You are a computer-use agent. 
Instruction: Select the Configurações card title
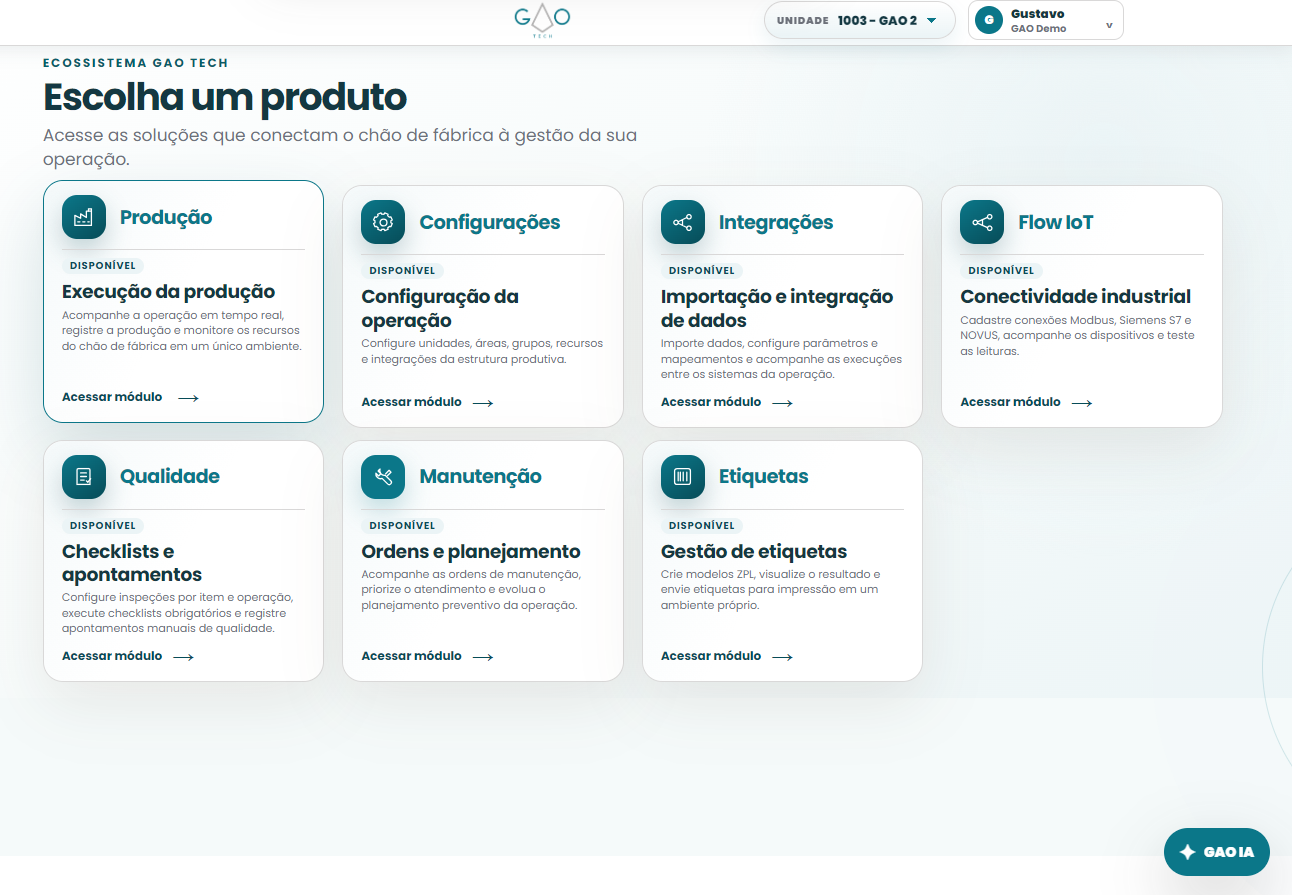point(490,222)
